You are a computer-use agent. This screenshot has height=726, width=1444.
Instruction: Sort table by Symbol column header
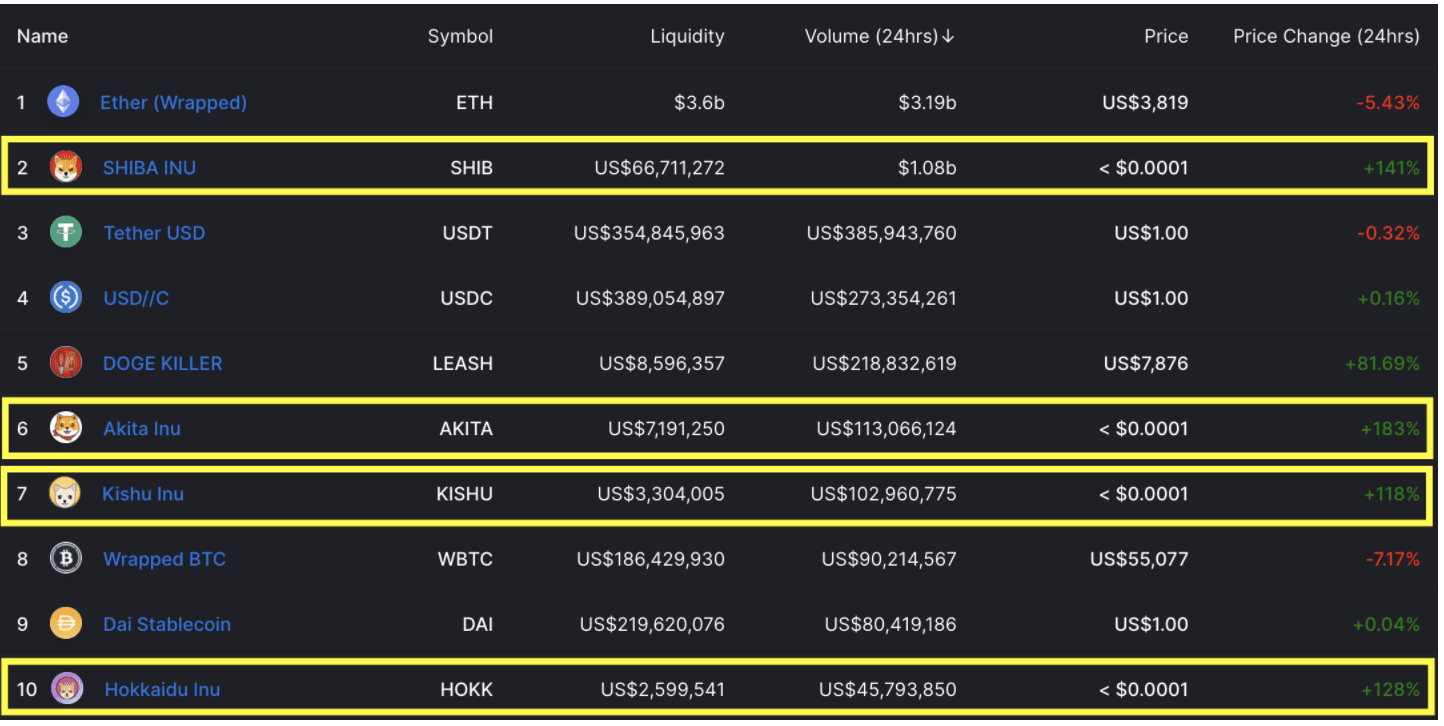pos(460,37)
